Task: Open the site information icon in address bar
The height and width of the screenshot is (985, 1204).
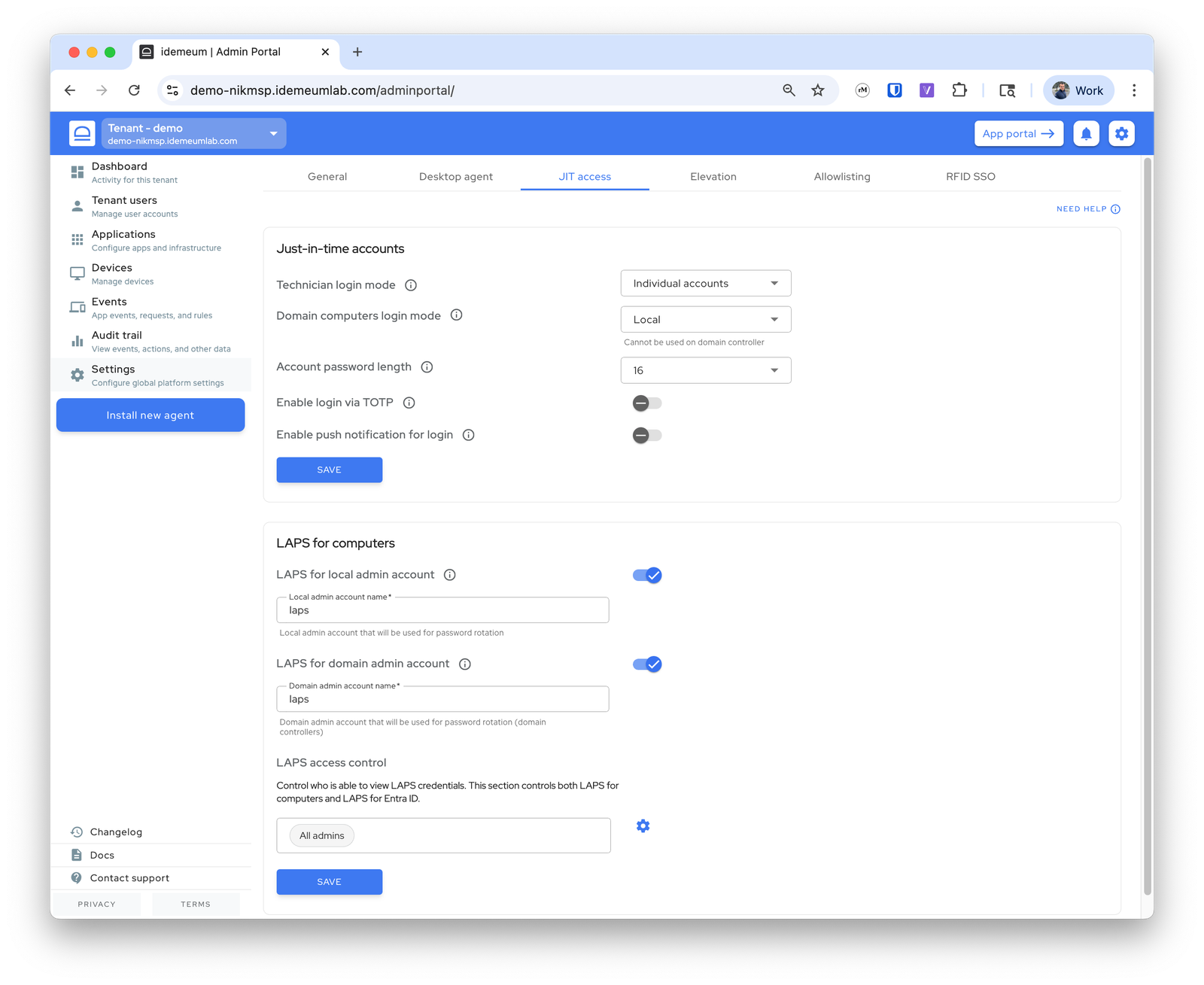Action: [172, 90]
